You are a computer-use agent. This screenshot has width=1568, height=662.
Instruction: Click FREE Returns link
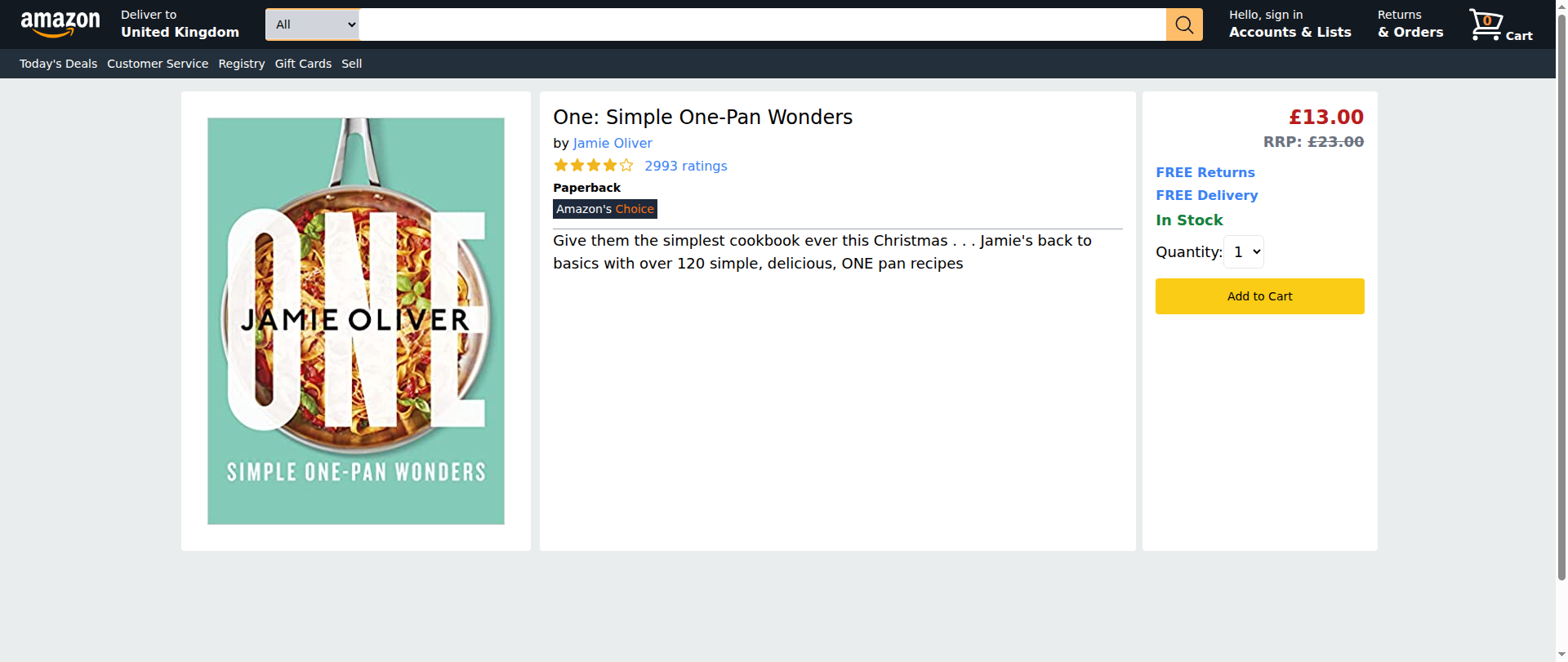[x=1205, y=172]
